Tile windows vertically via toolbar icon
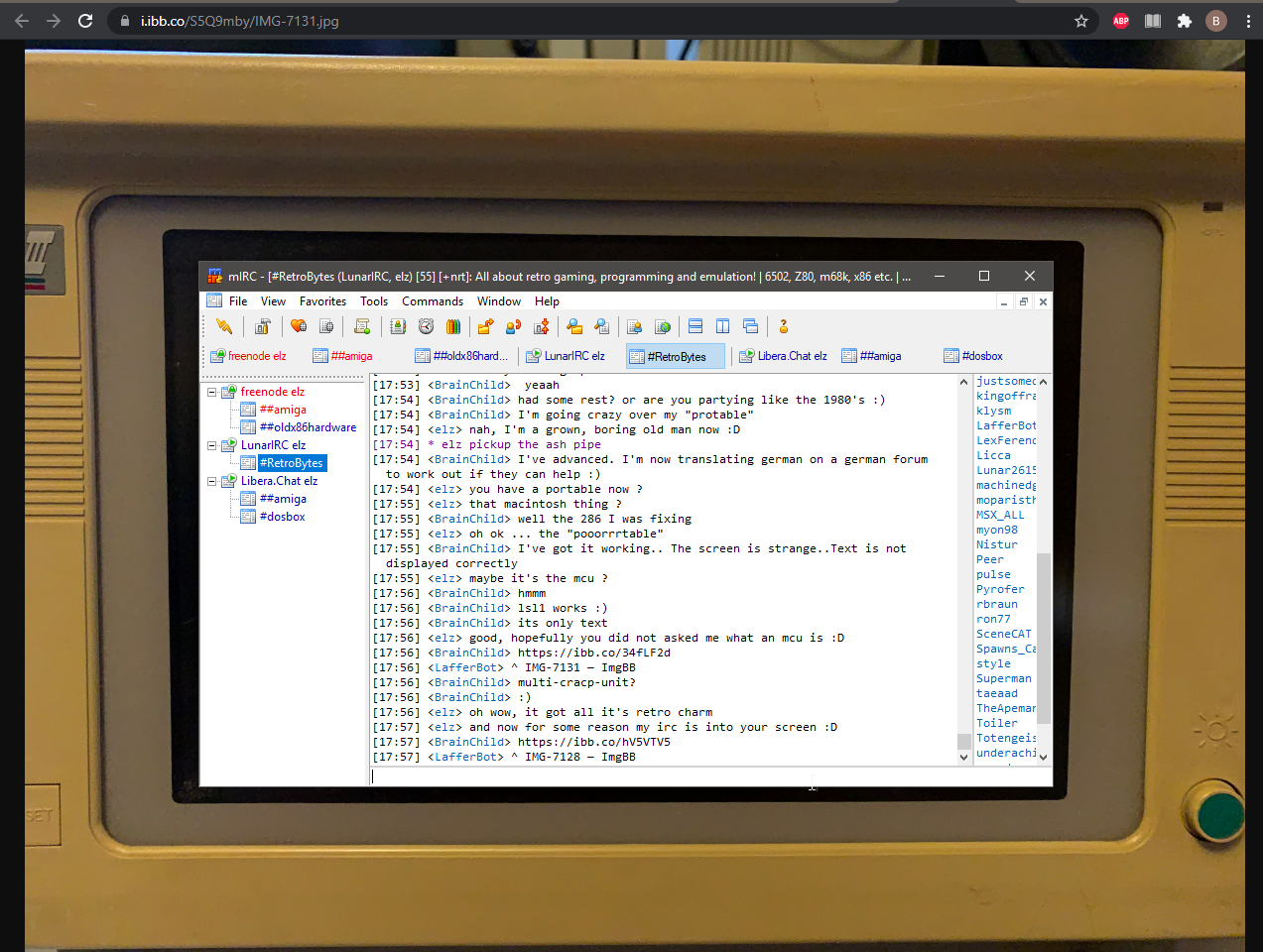Viewport: 1263px width, 952px height. [723, 326]
